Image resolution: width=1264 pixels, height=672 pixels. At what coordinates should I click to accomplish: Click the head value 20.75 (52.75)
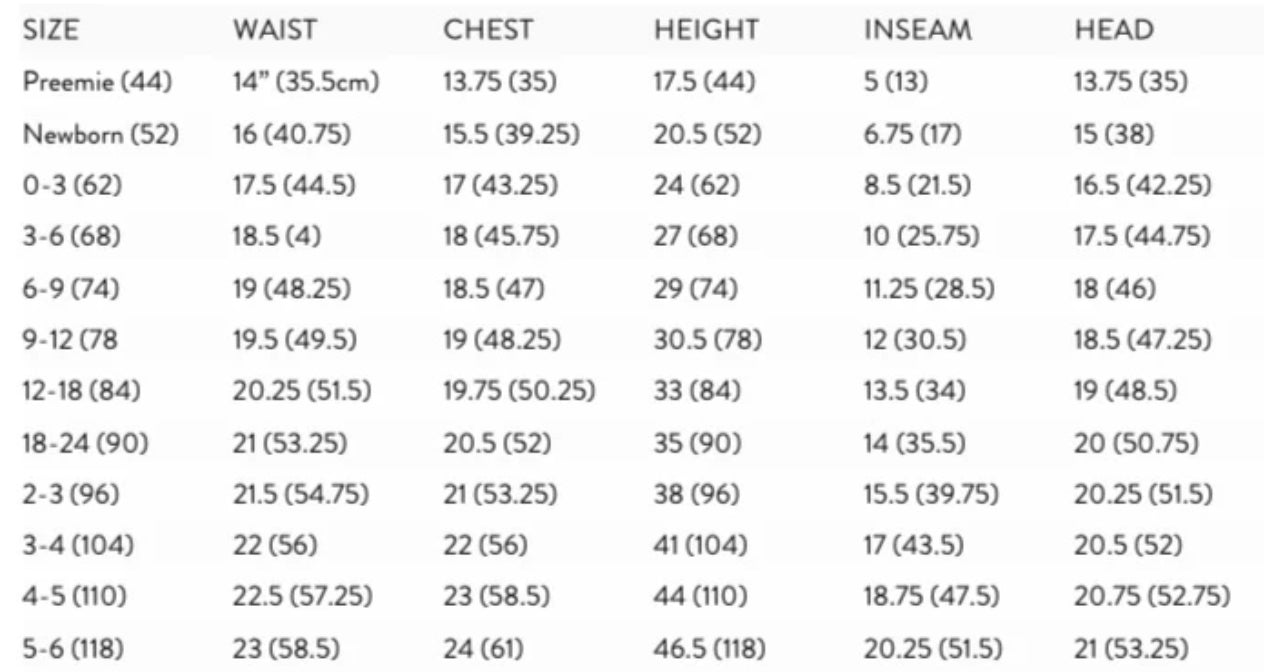click(x=1152, y=597)
